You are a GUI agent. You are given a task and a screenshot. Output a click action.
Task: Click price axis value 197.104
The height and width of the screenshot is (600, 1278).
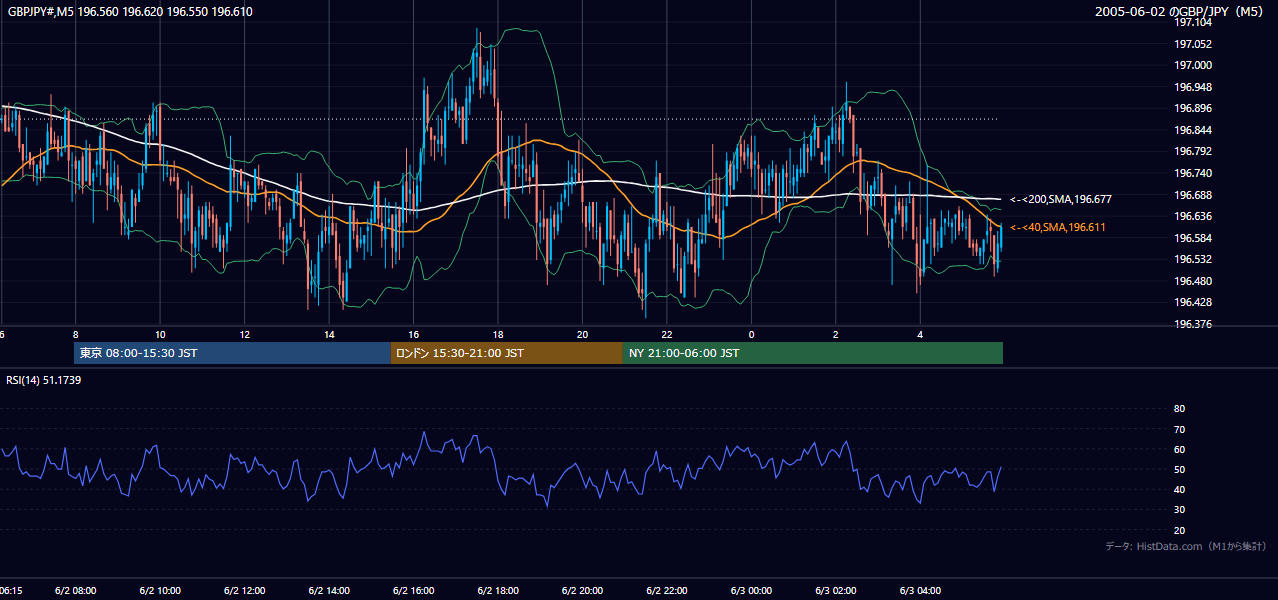pyautogui.click(x=1193, y=23)
